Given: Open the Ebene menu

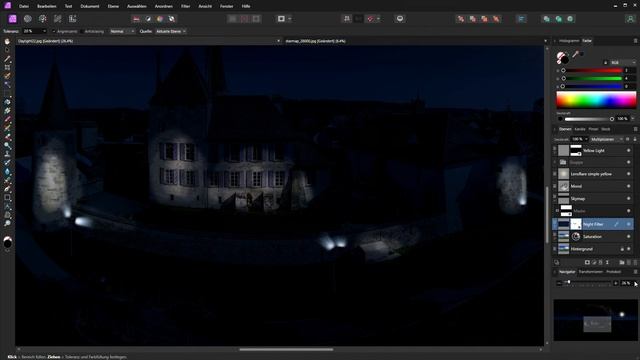Looking at the screenshot, I should [x=113, y=6].
